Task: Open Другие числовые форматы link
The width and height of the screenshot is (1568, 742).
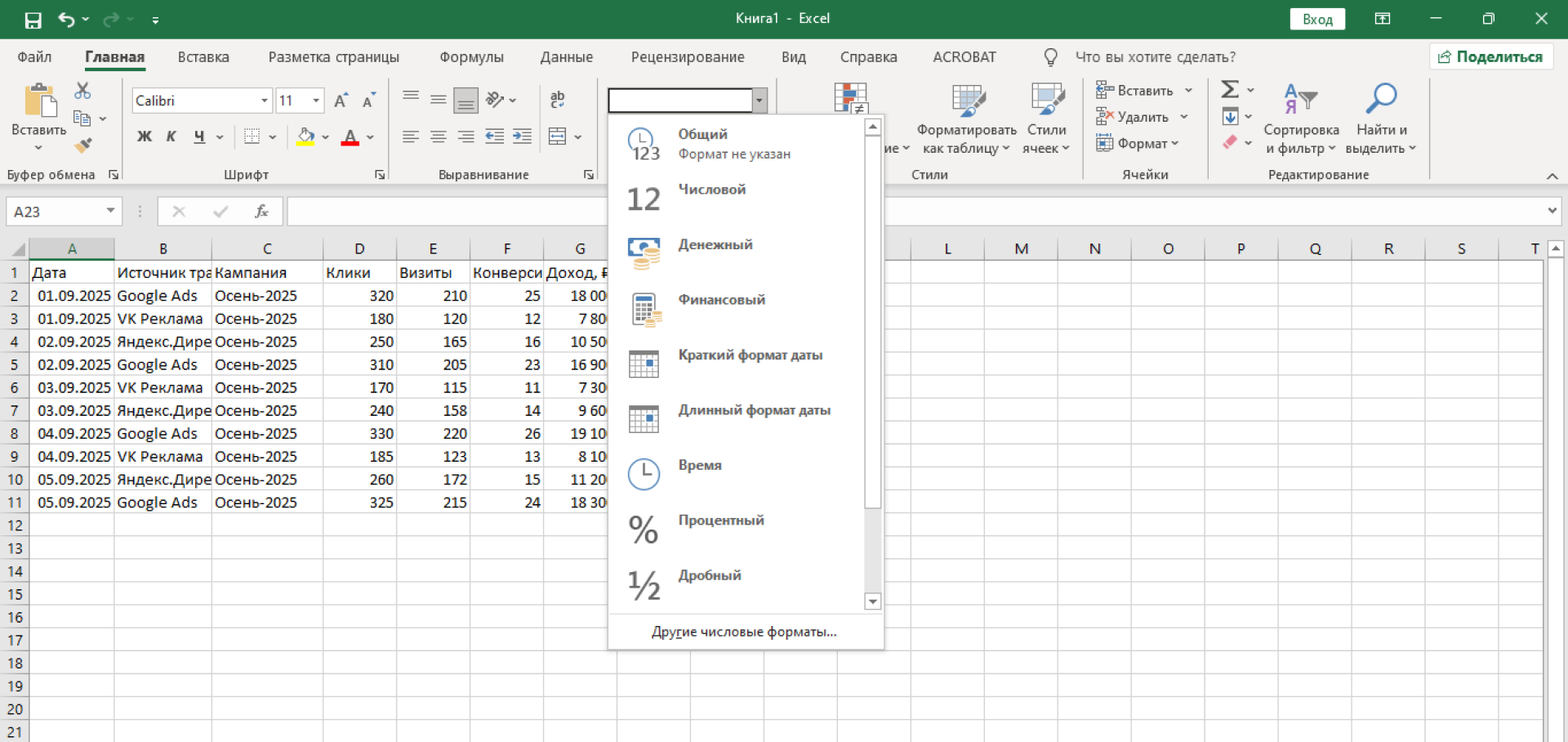Action: [744, 632]
